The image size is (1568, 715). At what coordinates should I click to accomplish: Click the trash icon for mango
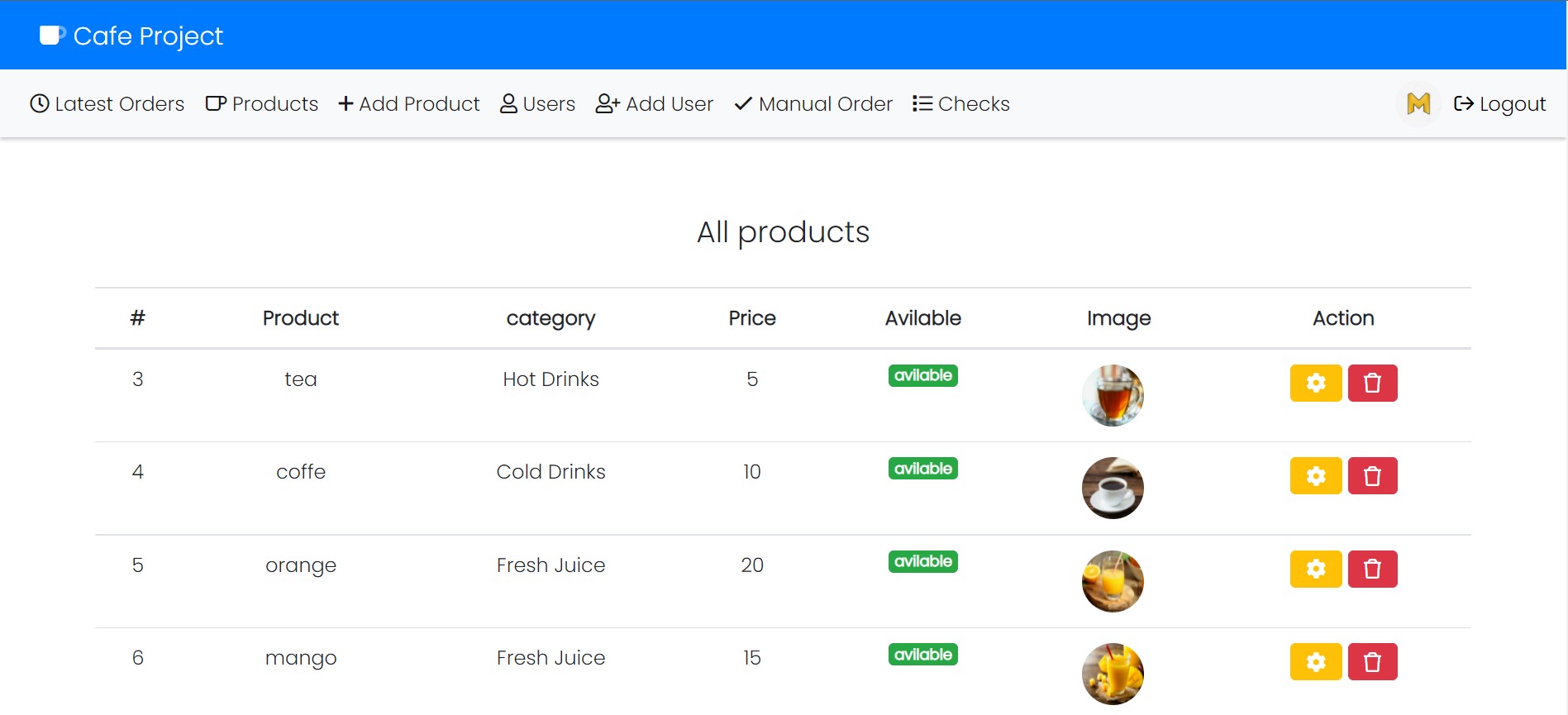click(1372, 662)
